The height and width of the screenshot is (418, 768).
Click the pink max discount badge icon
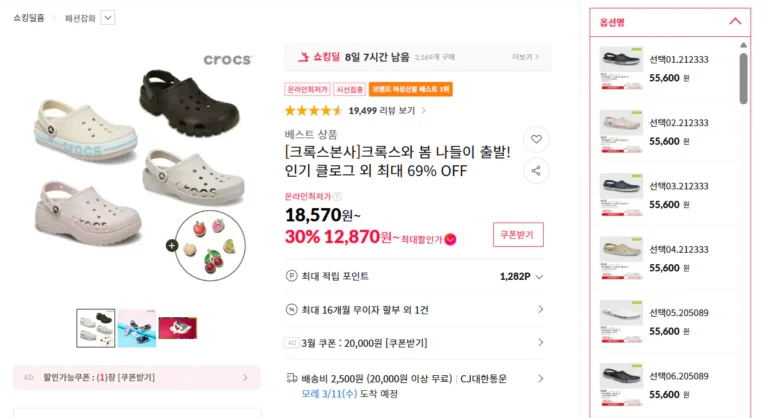tap(450, 239)
